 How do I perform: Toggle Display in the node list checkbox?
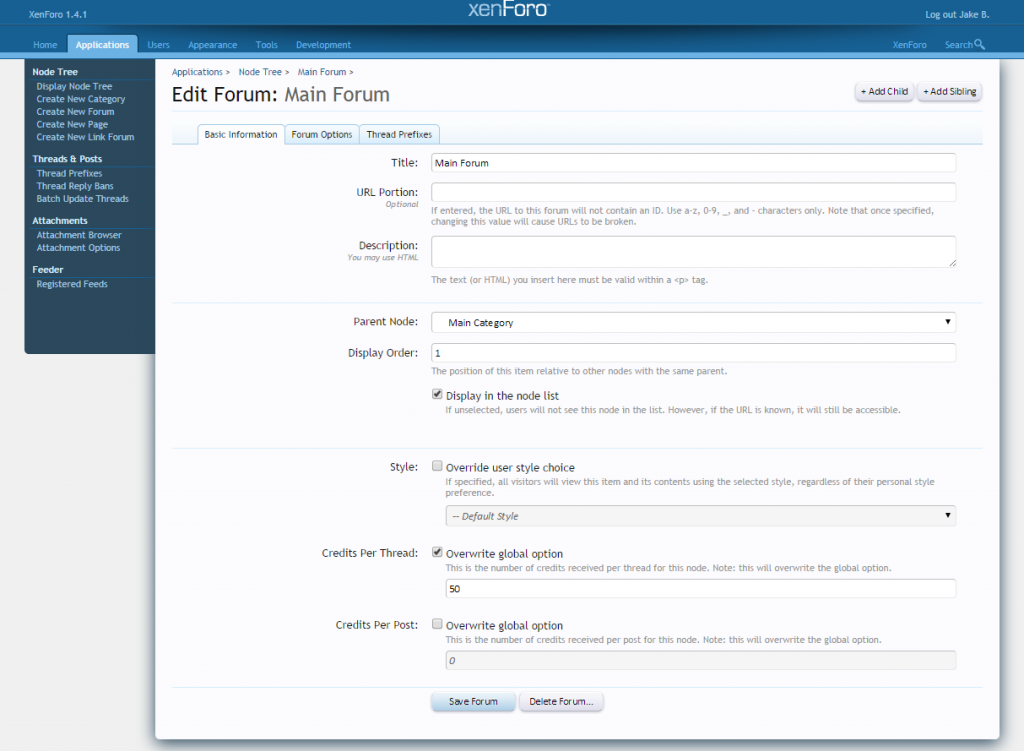point(437,394)
